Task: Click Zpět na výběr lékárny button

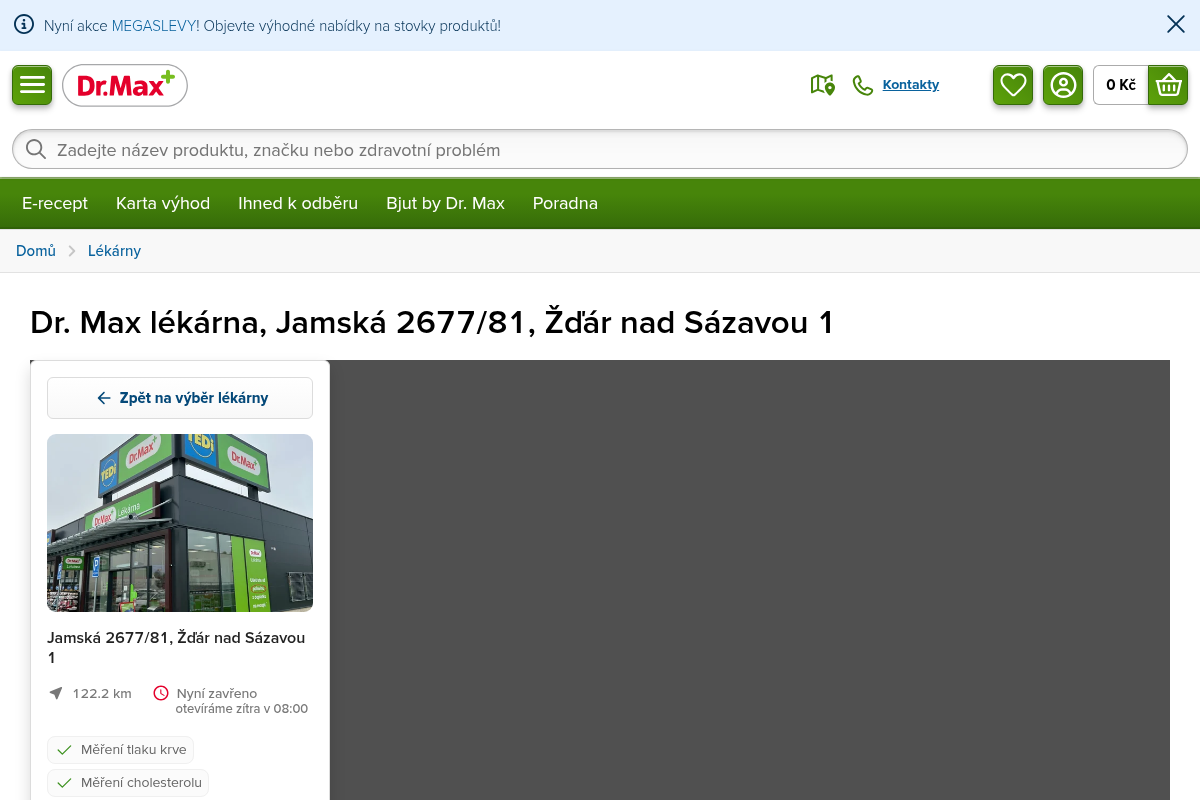Action: click(x=180, y=398)
